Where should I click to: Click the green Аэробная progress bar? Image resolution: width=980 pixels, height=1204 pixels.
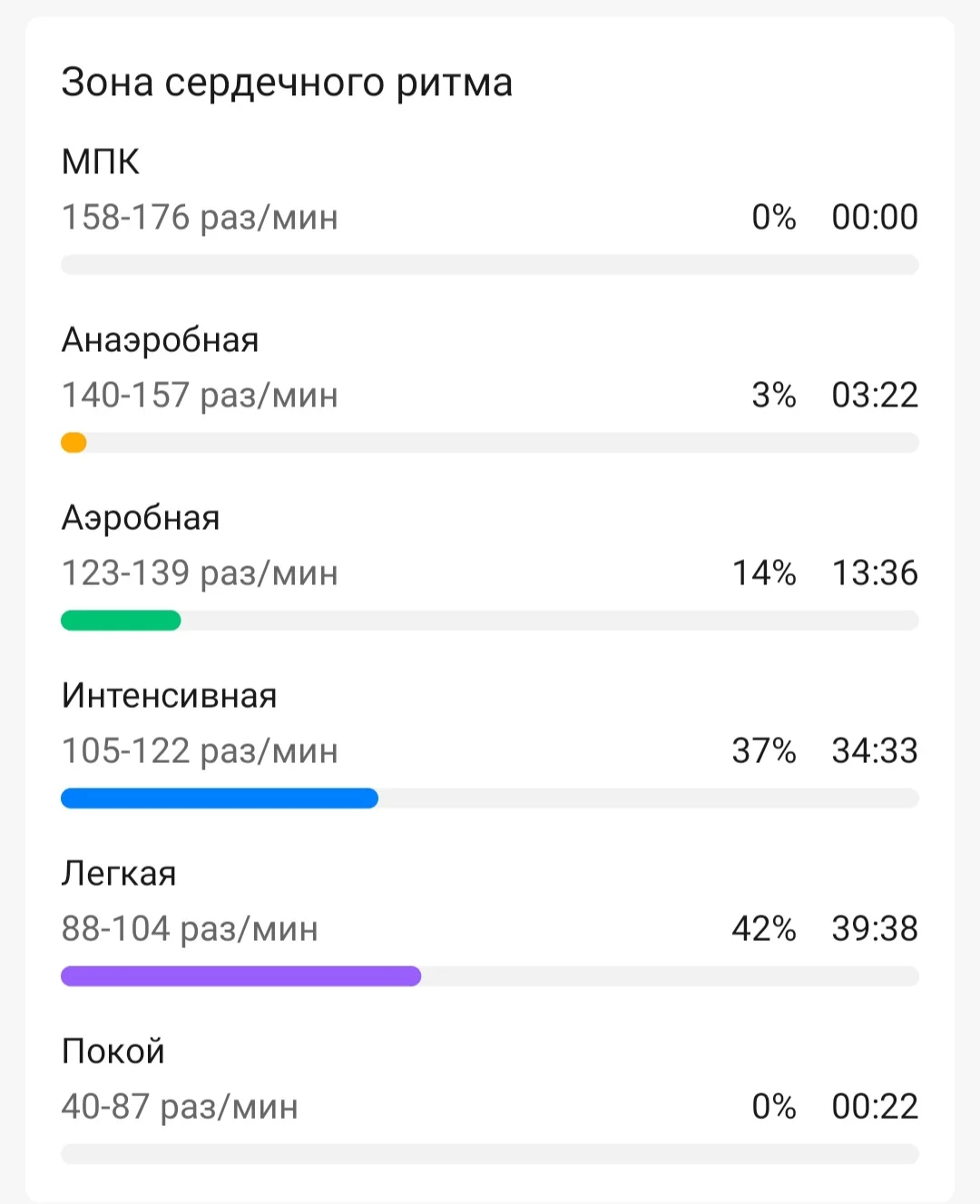tap(121, 621)
